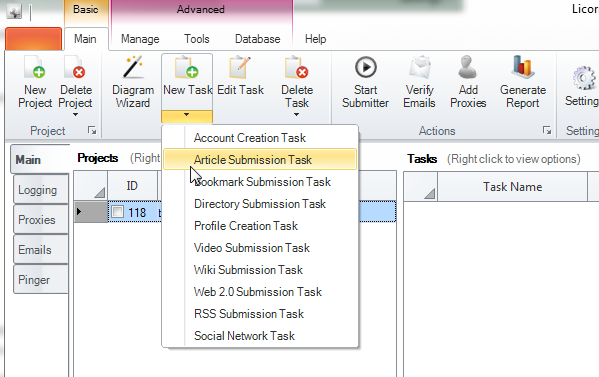Switch to the Logging side tab
This screenshot has width=599, height=377.
(40, 190)
